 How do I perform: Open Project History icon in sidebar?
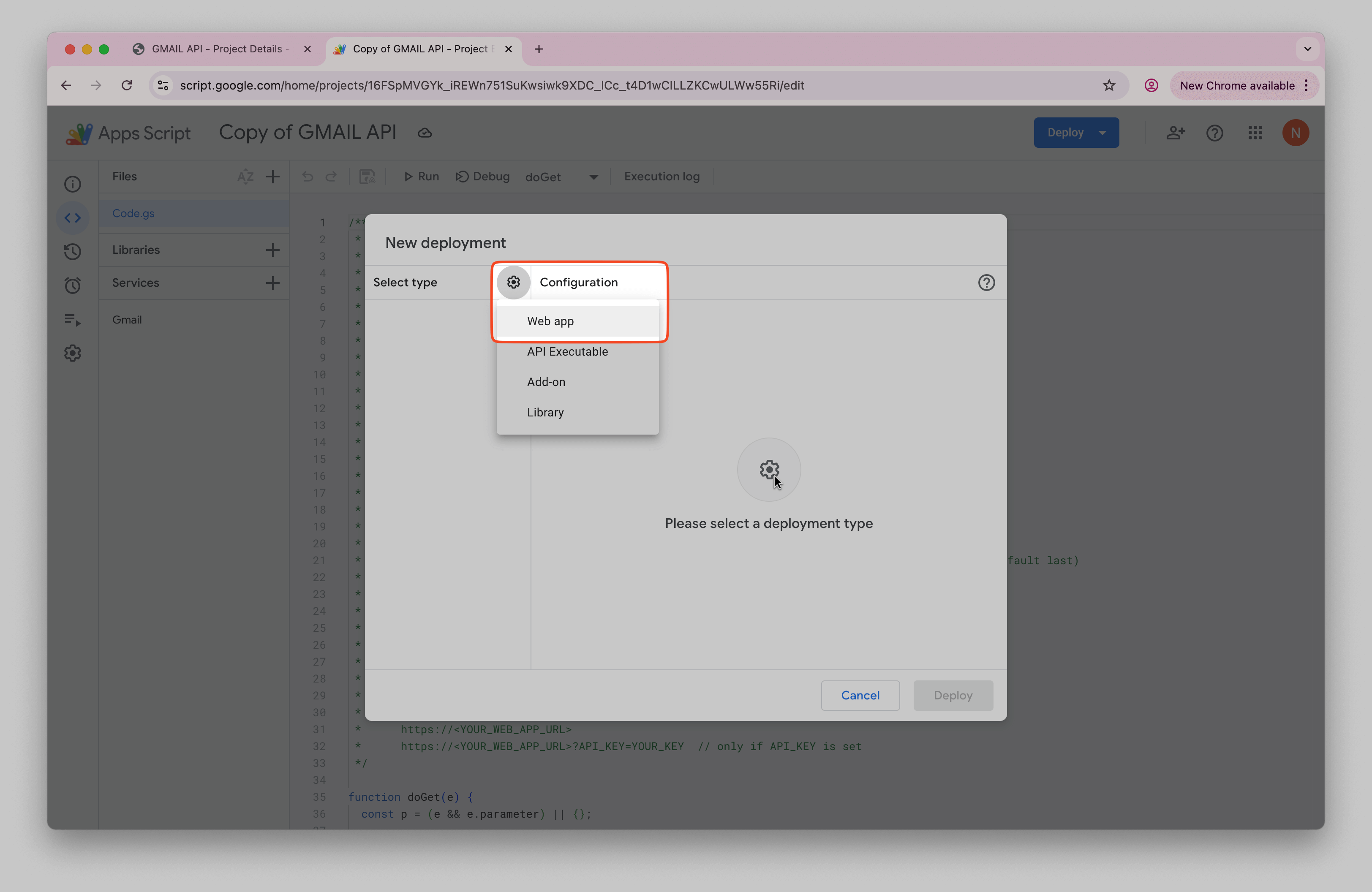(73, 252)
